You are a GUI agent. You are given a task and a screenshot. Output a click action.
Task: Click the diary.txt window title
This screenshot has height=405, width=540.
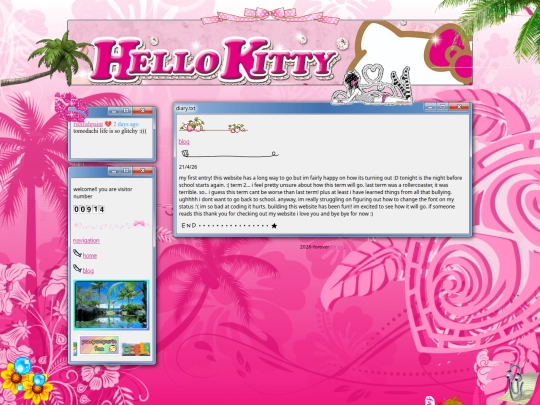(x=185, y=108)
